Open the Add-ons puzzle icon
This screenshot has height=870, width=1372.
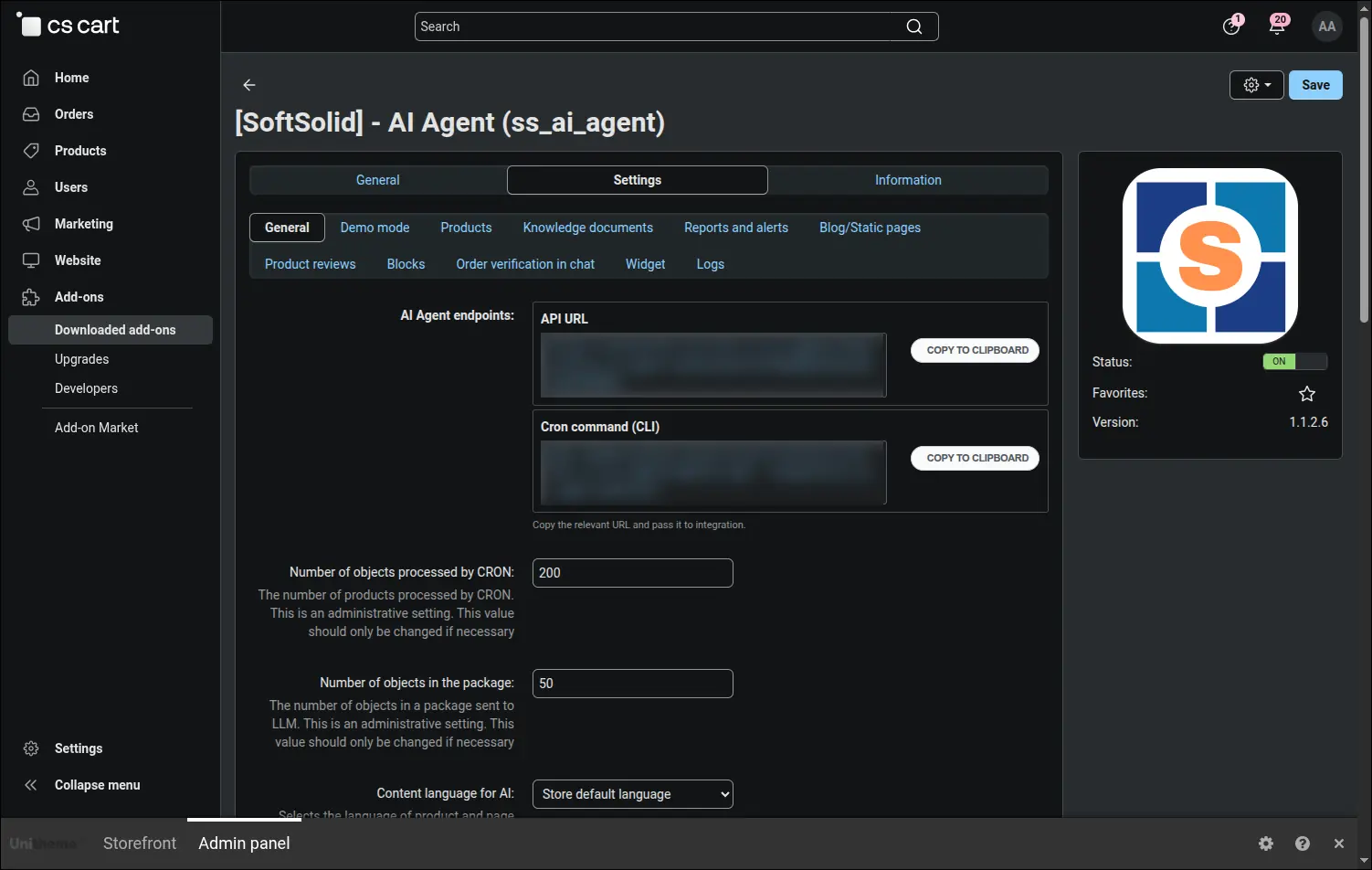tap(31, 297)
